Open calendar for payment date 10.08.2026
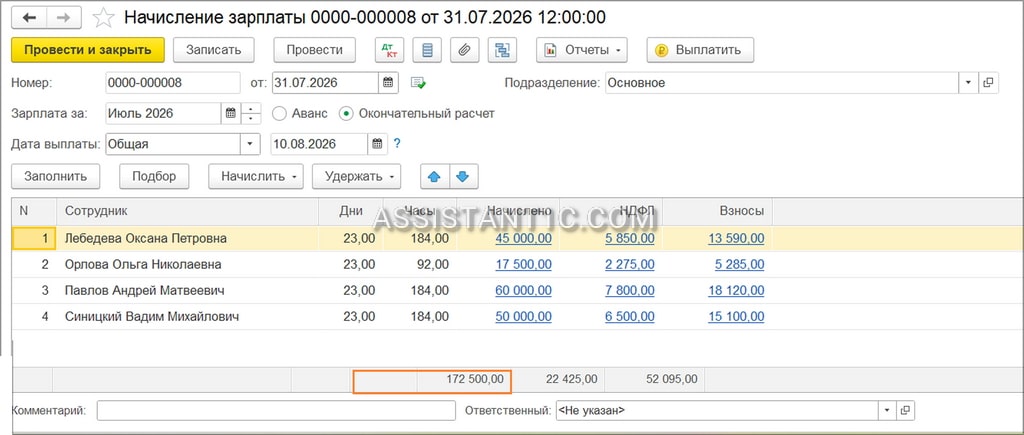 tap(377, 144)
